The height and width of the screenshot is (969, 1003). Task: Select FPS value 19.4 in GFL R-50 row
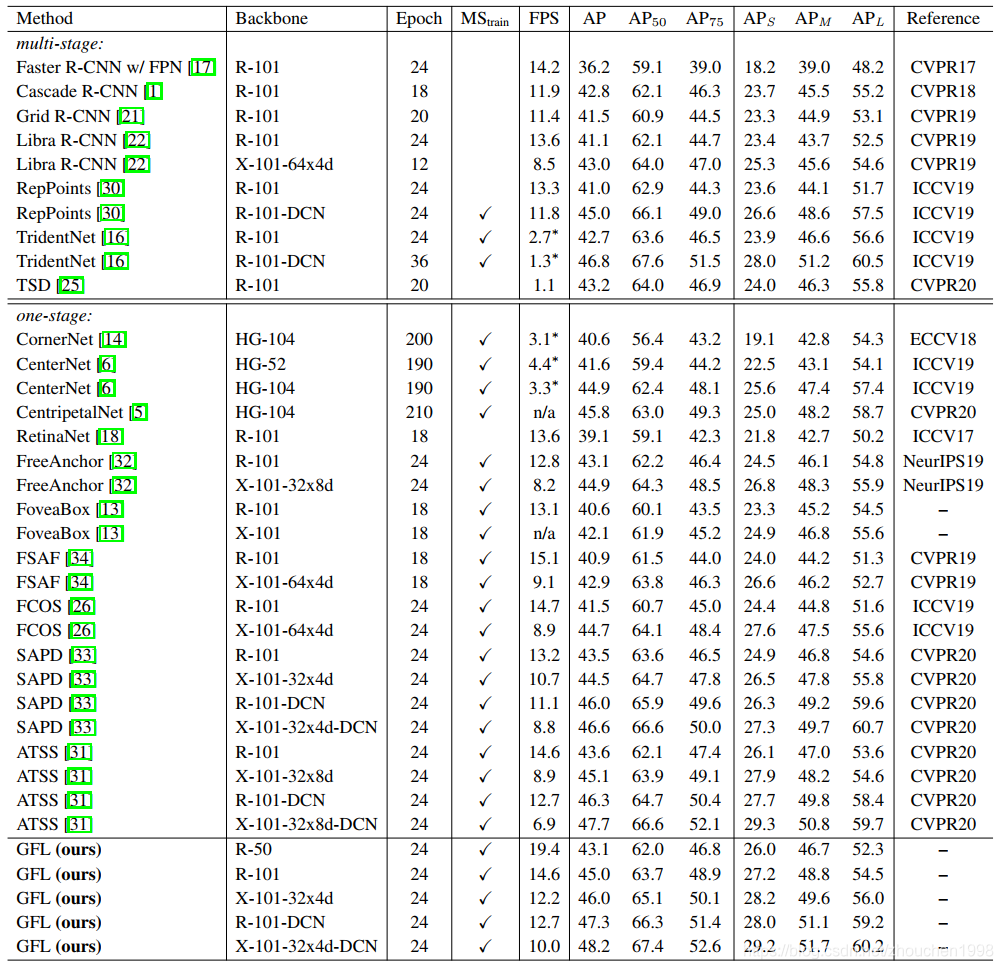(x=544, y=849)
